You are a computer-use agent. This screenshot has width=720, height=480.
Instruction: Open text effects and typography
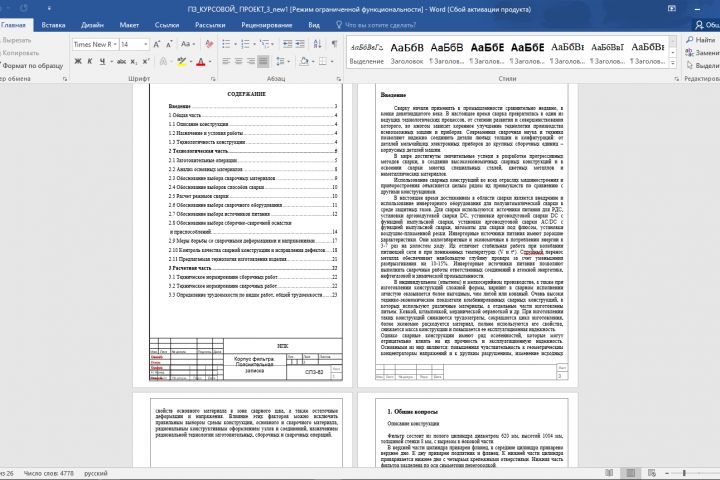163,61
